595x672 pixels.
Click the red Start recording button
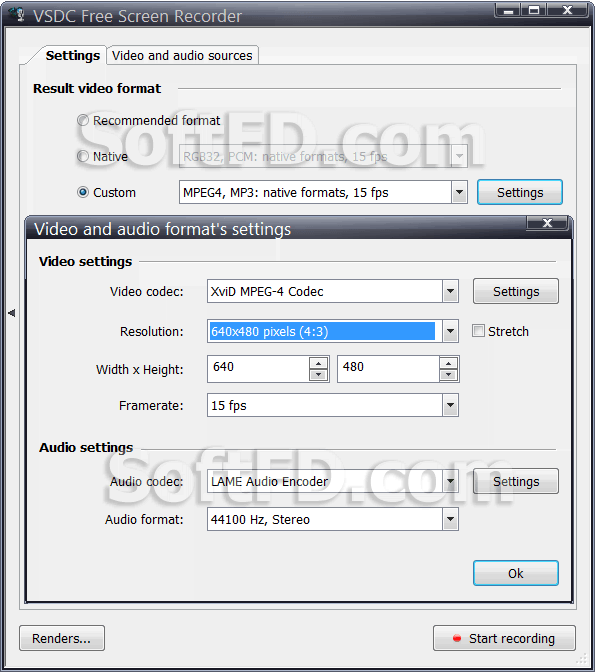(504, 638)
